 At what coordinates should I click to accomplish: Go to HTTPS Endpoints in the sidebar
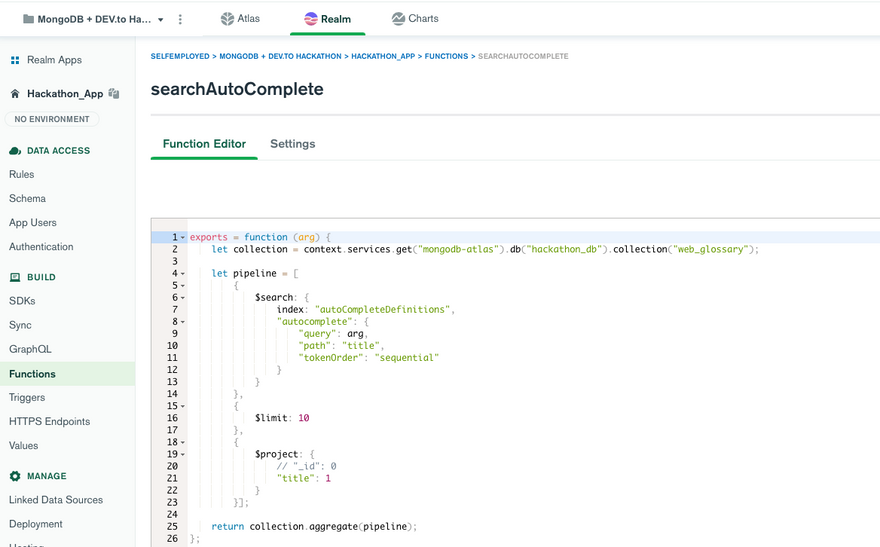click(49, 421)
